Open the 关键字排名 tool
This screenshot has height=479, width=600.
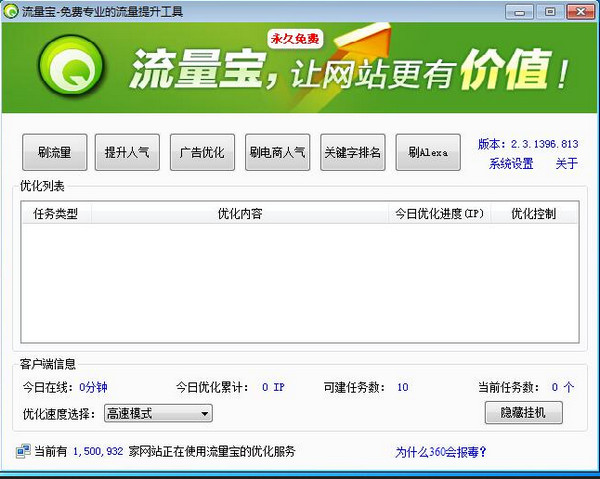pyautogui.click(x=352, y=153)
